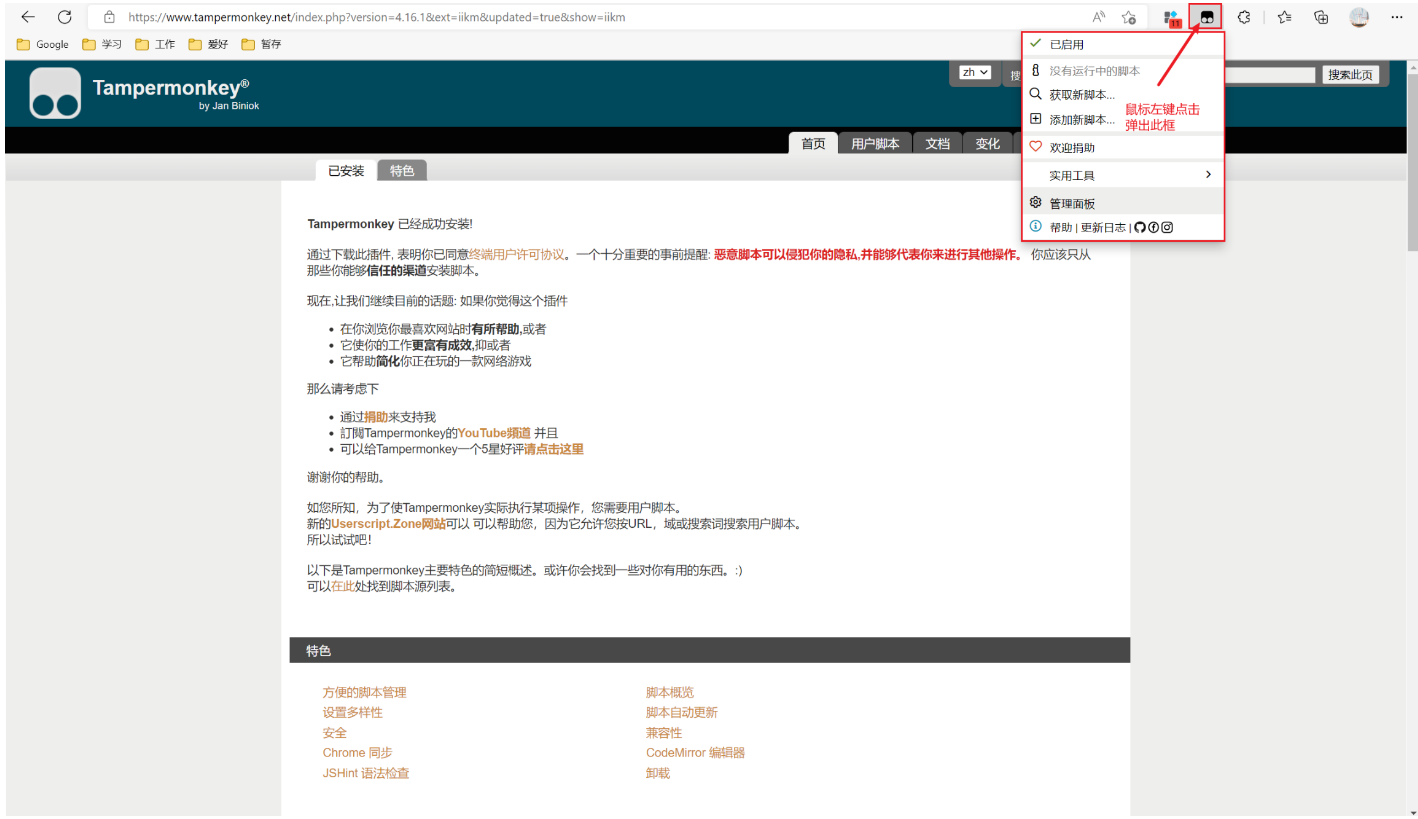Click the 'by Jan Biniok' header text
The width and height of the screenshot is (1418, 819).
(x=229, y=106)
